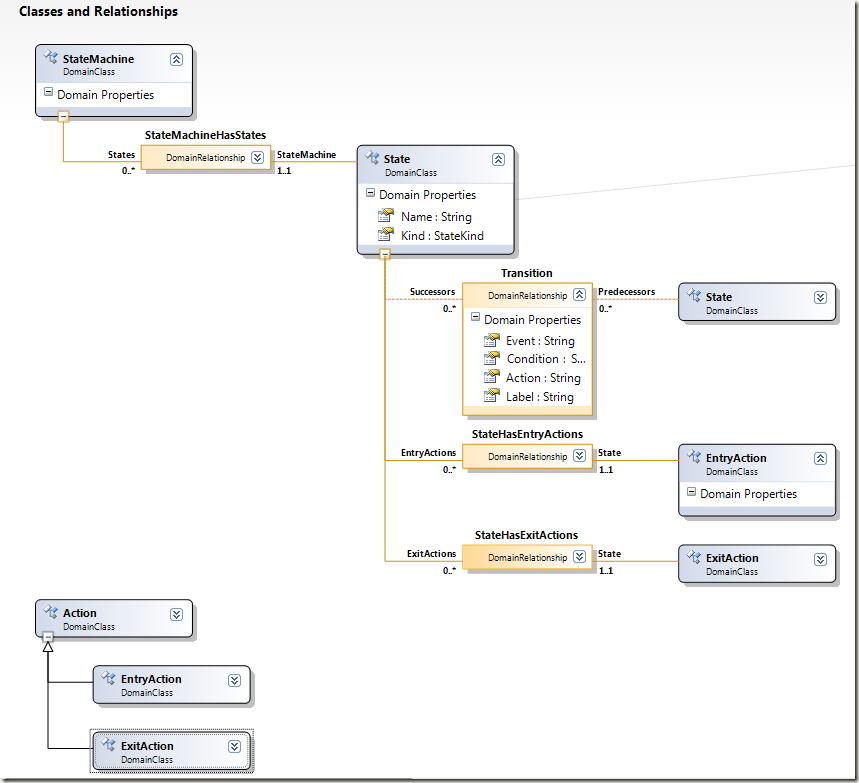Expand the right-side ExitAction class chevron
The image size is (859, 783).
[820, 559]
